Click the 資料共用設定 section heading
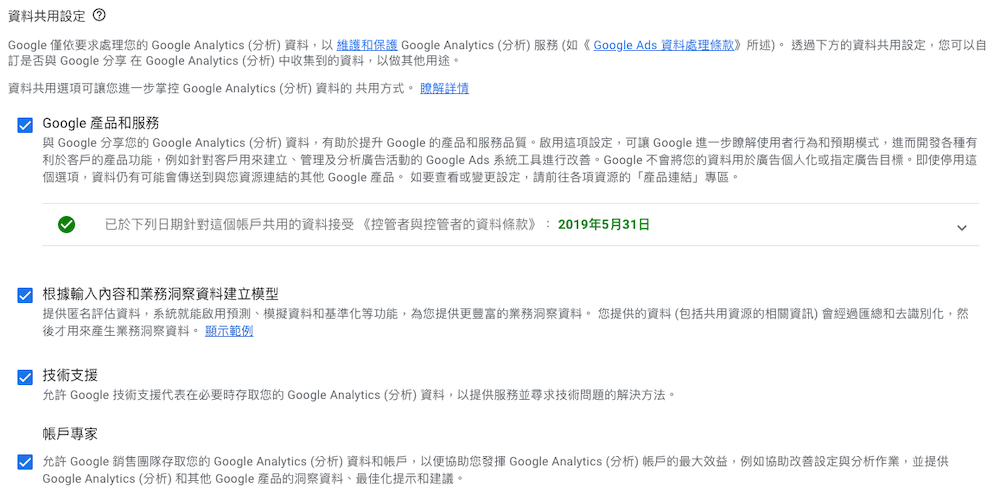The image size is (1000, 494). (47, 17)
